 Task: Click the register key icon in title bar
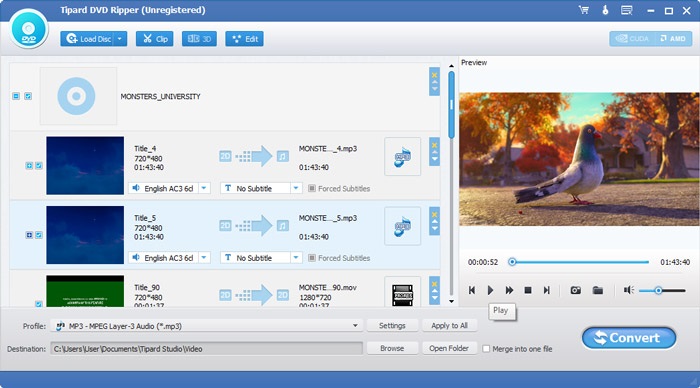point(605,10)
